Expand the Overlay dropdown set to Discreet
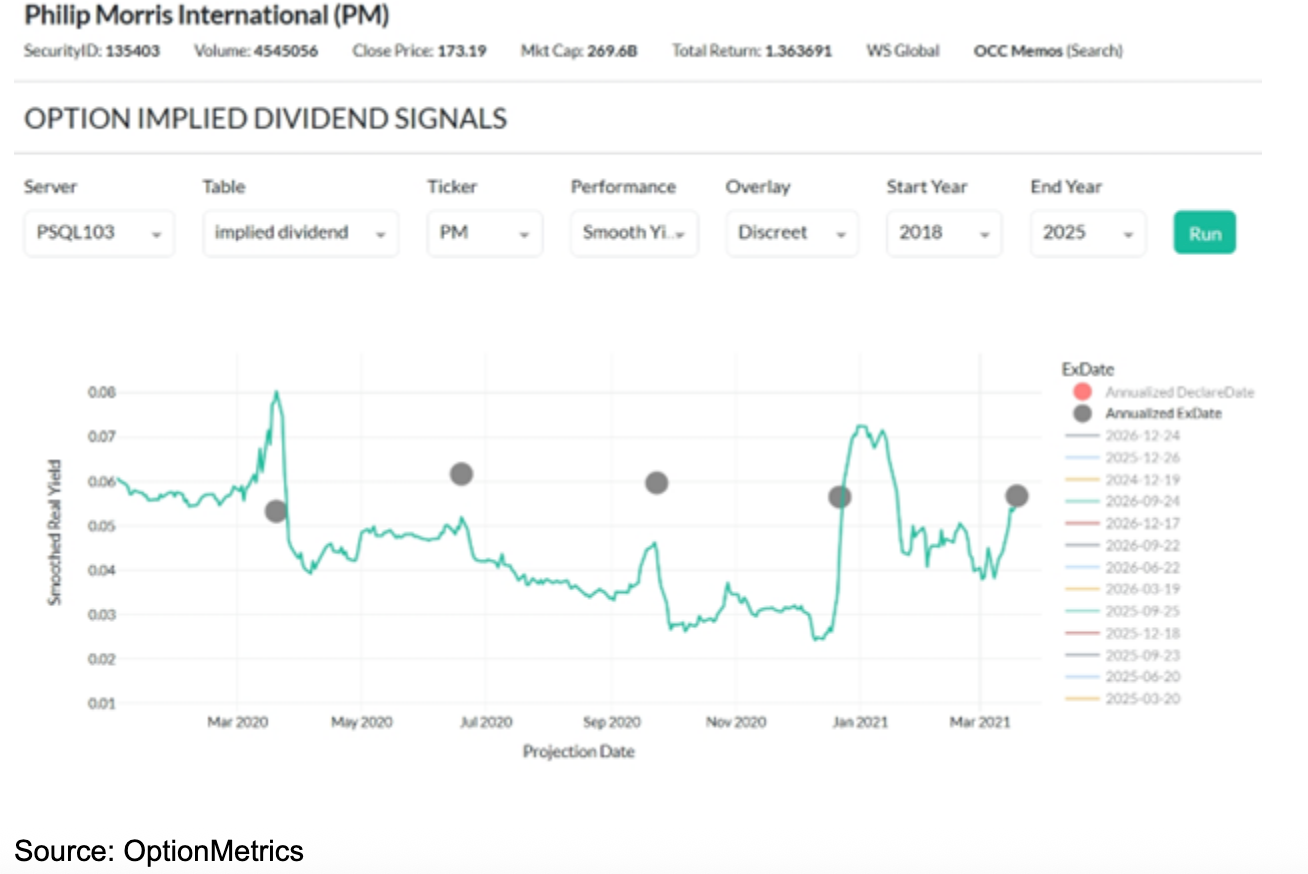Screen dimensions: 1308x874 click(x=791, y=233)
